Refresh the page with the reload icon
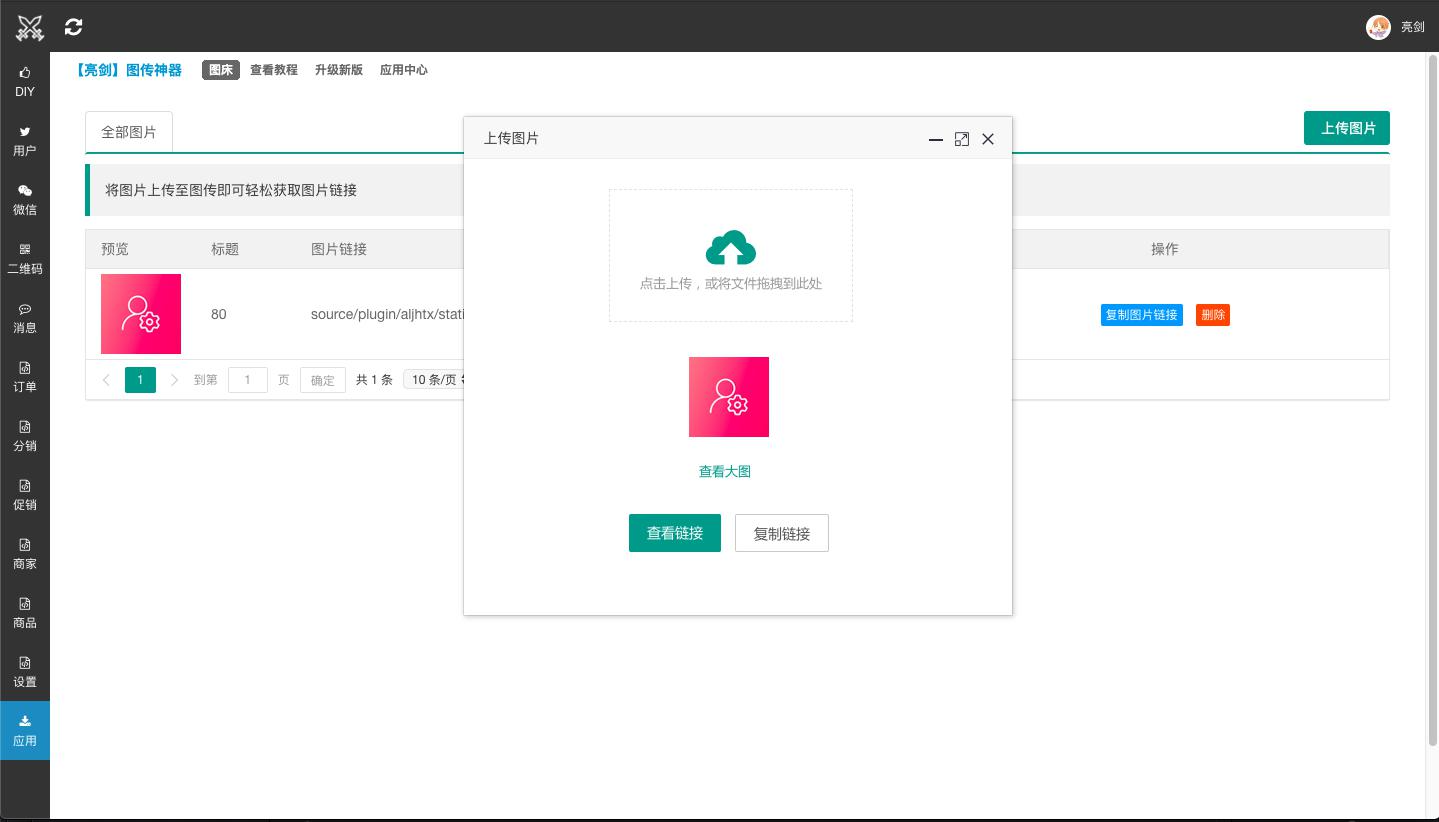Viewport: 1439px width, 822px height. [x=73, y=27]
